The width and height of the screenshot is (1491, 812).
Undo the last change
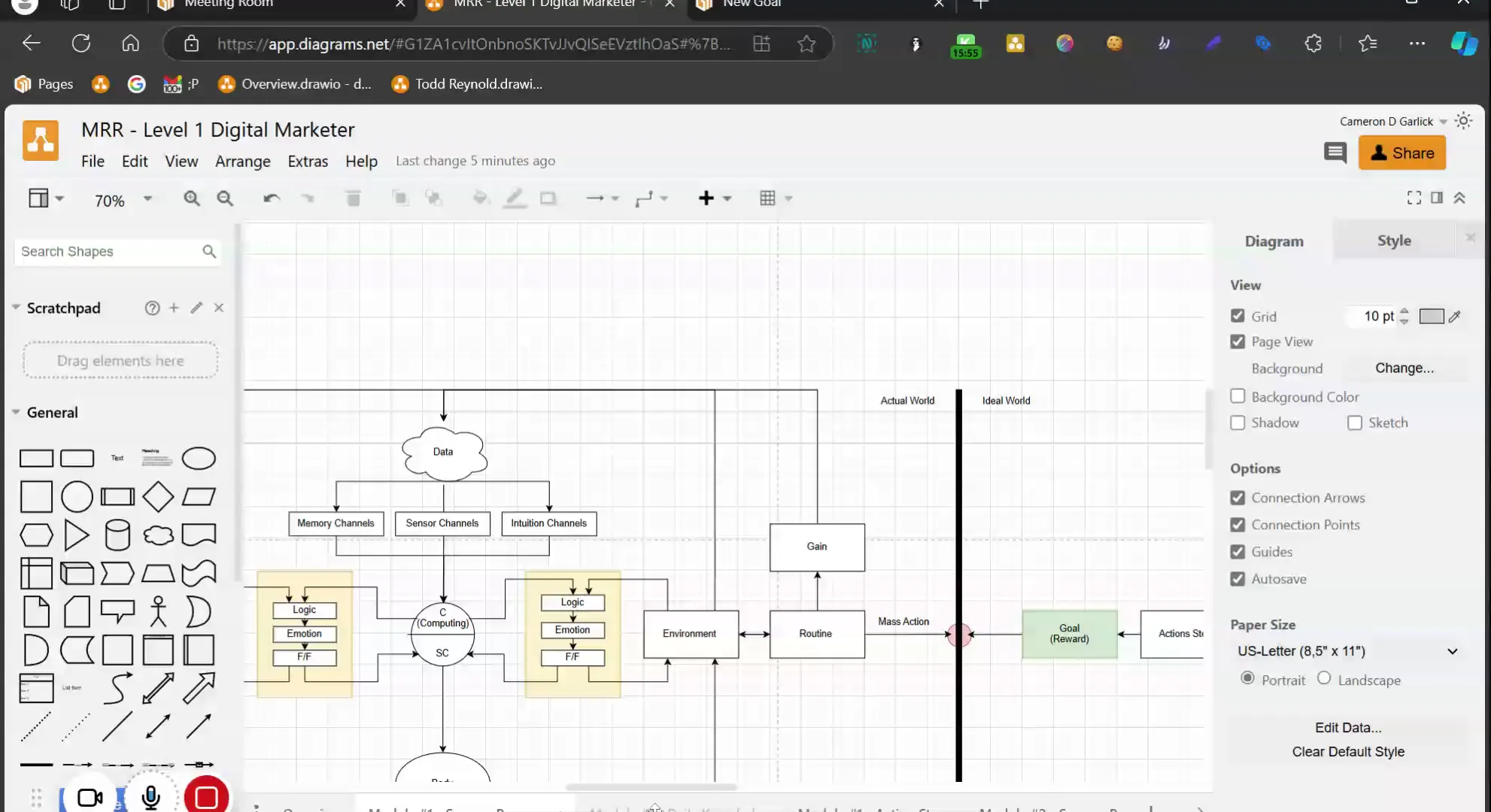click(272, 198)
